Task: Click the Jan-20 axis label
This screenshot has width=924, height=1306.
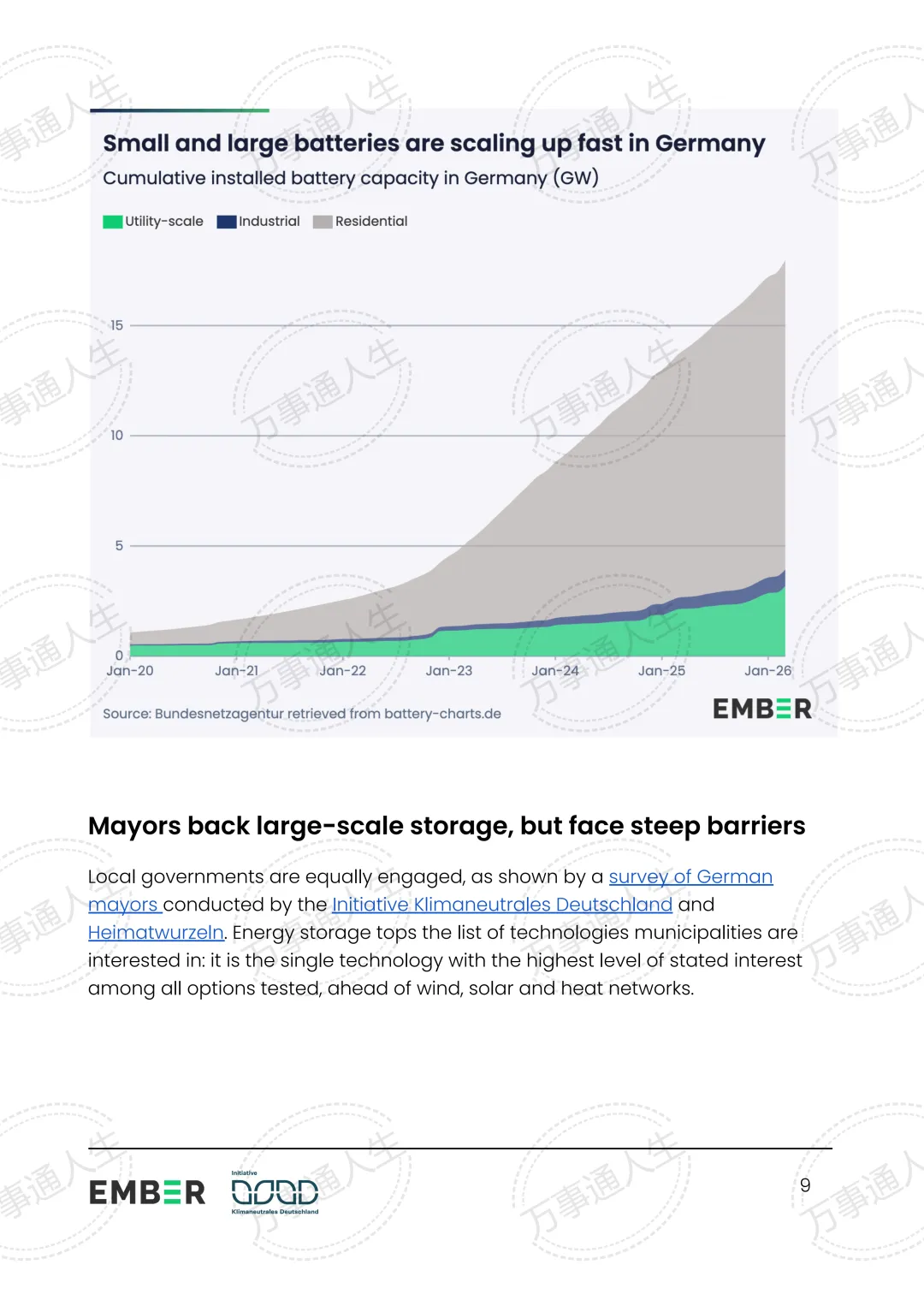Action: pyautogui.click(x=130, y=671)
